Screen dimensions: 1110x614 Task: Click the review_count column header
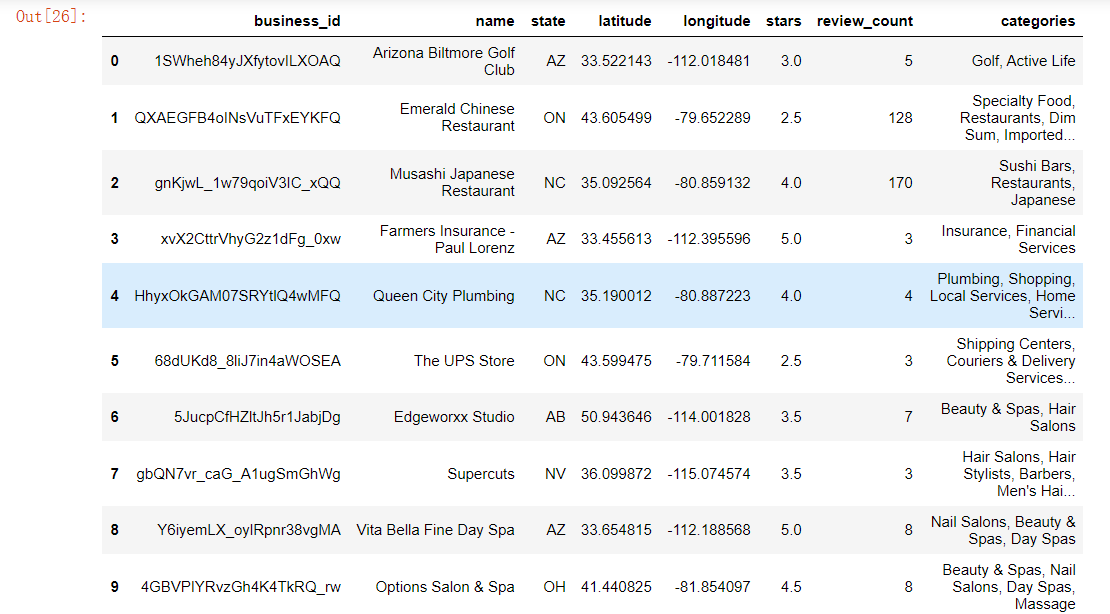[864, 20]
